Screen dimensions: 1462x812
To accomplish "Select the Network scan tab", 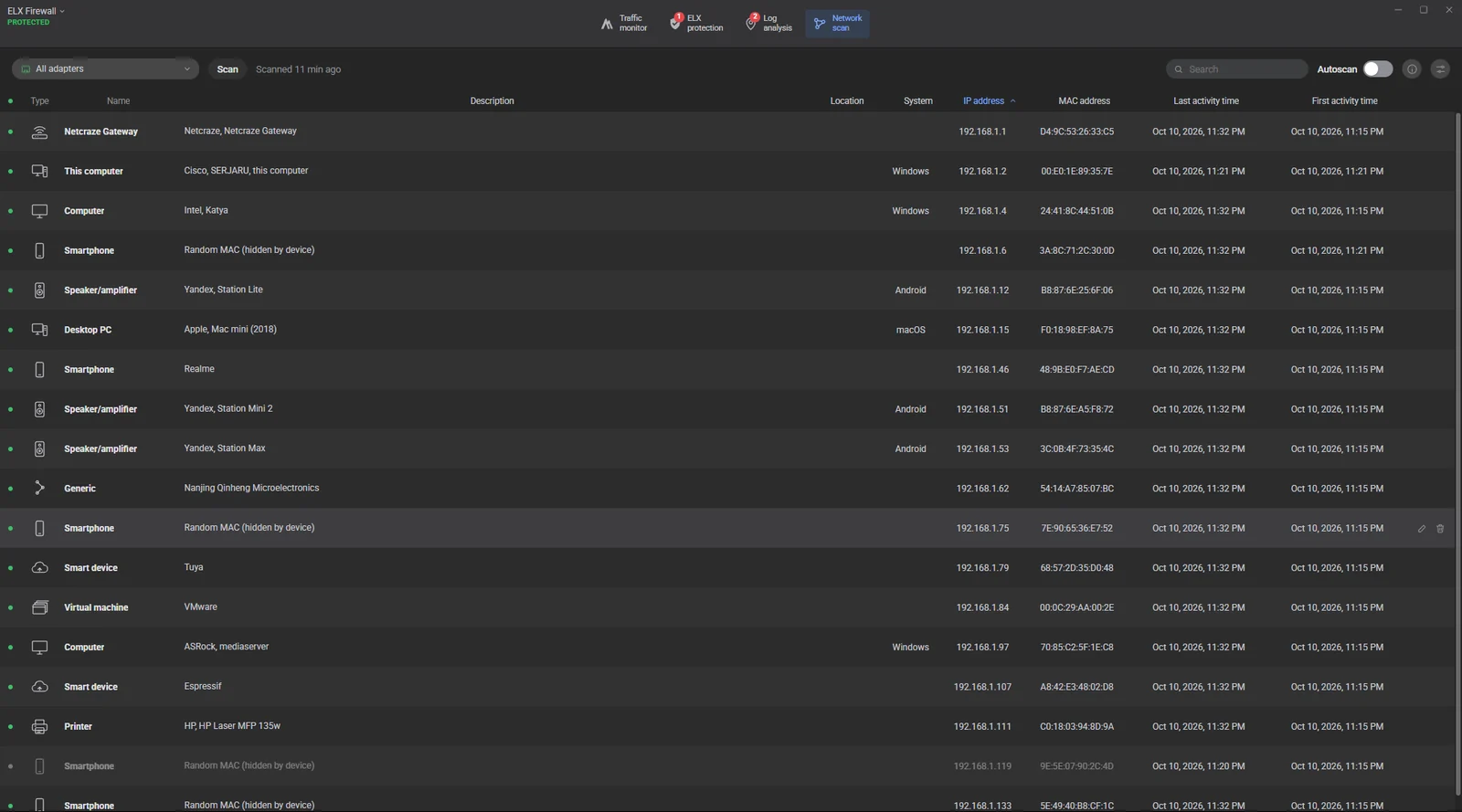I will click(x=837, y=23).
